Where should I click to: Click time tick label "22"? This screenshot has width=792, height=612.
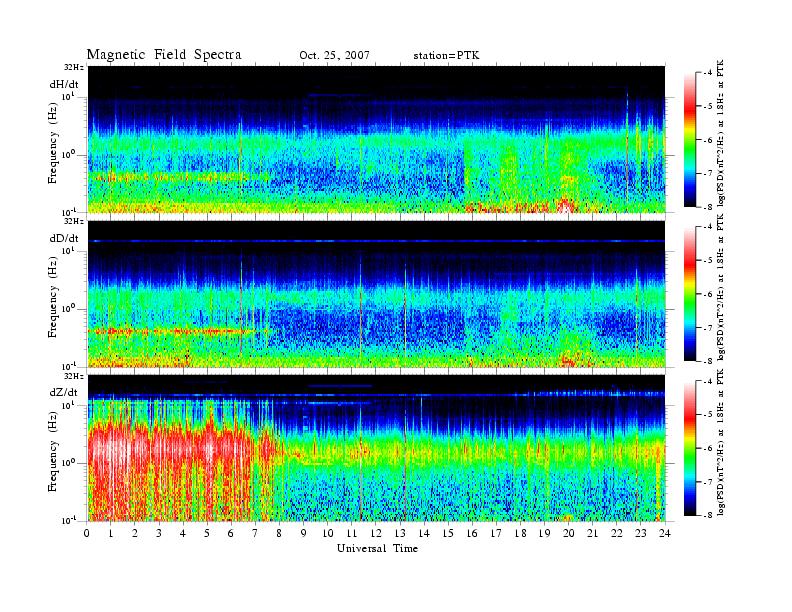tap(616, 533)
